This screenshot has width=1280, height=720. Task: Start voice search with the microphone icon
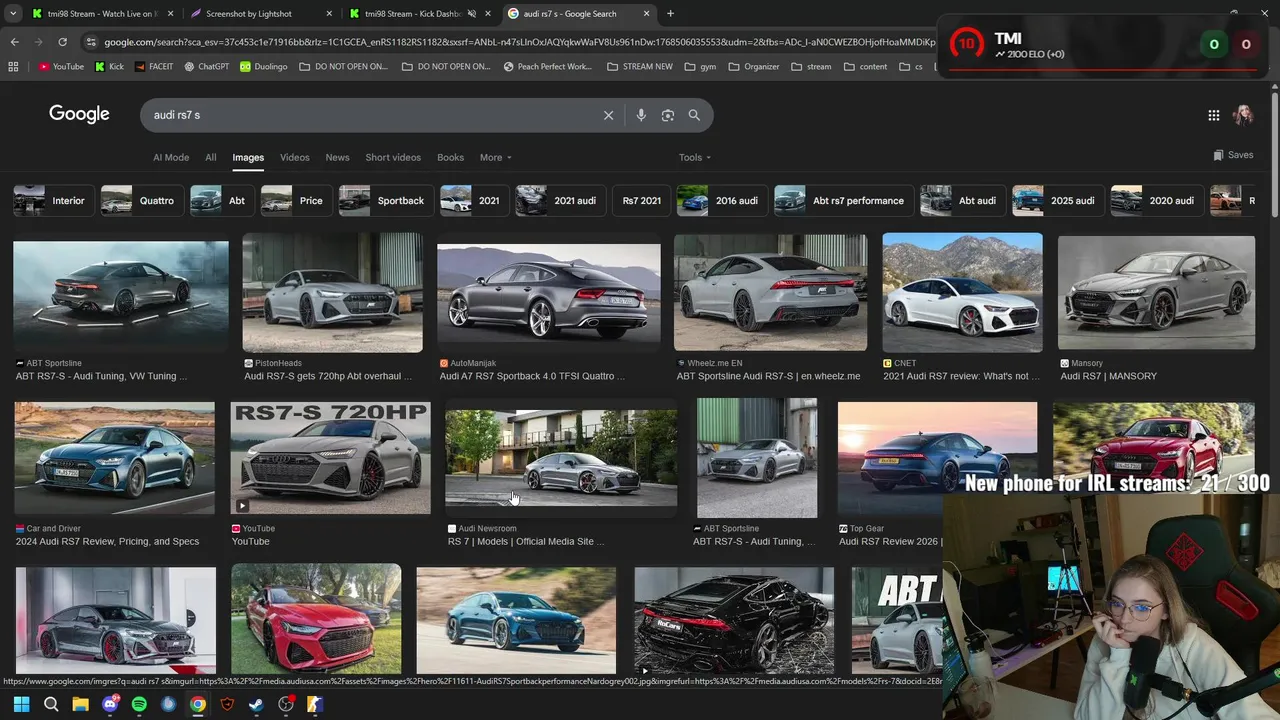(641, 115)
